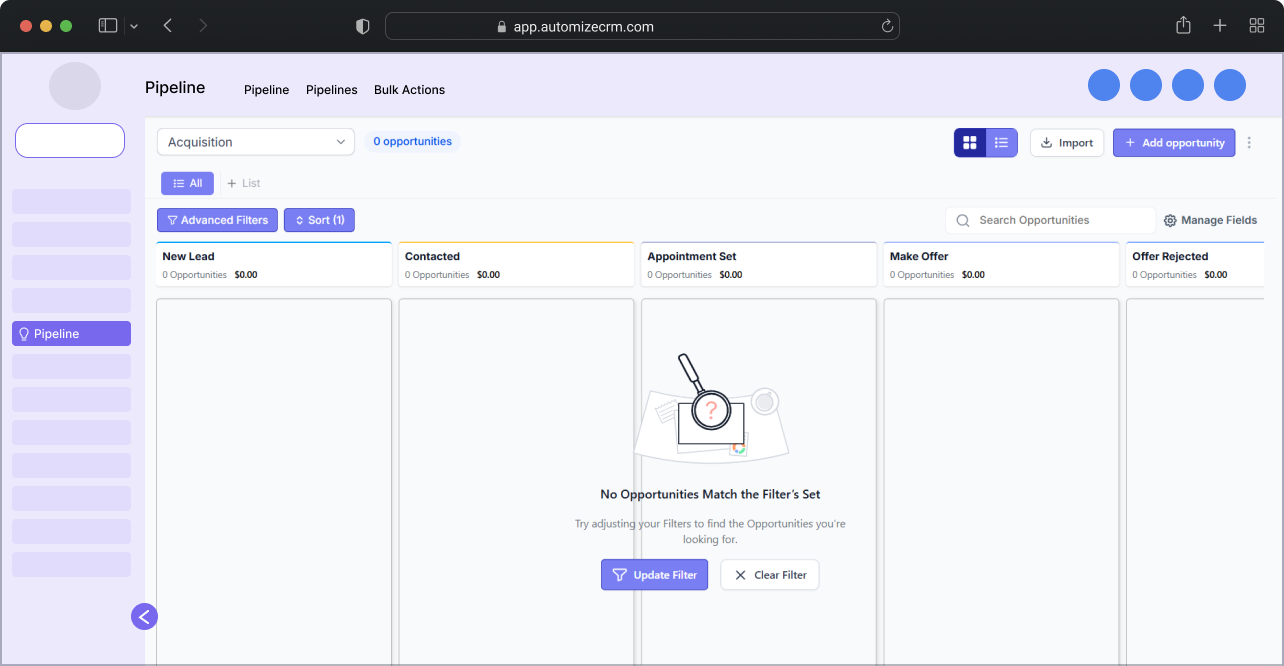This screenshot has width=1284, height=666.
Task: Go to Bulk Actions tab
Action: click(409, 90)
